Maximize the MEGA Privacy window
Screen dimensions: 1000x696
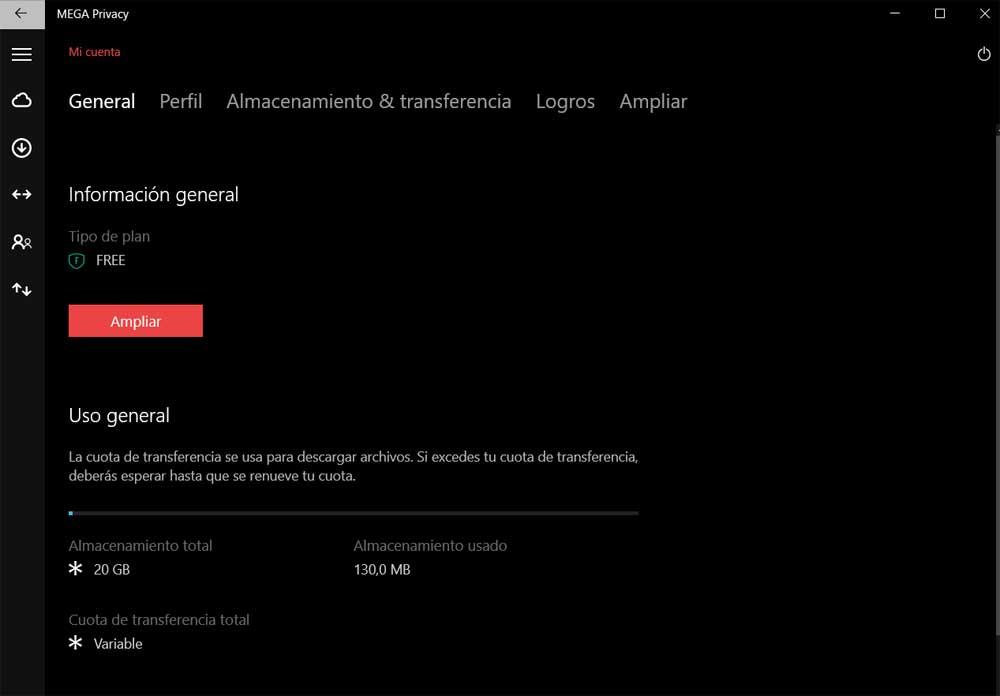click(939, 13)
